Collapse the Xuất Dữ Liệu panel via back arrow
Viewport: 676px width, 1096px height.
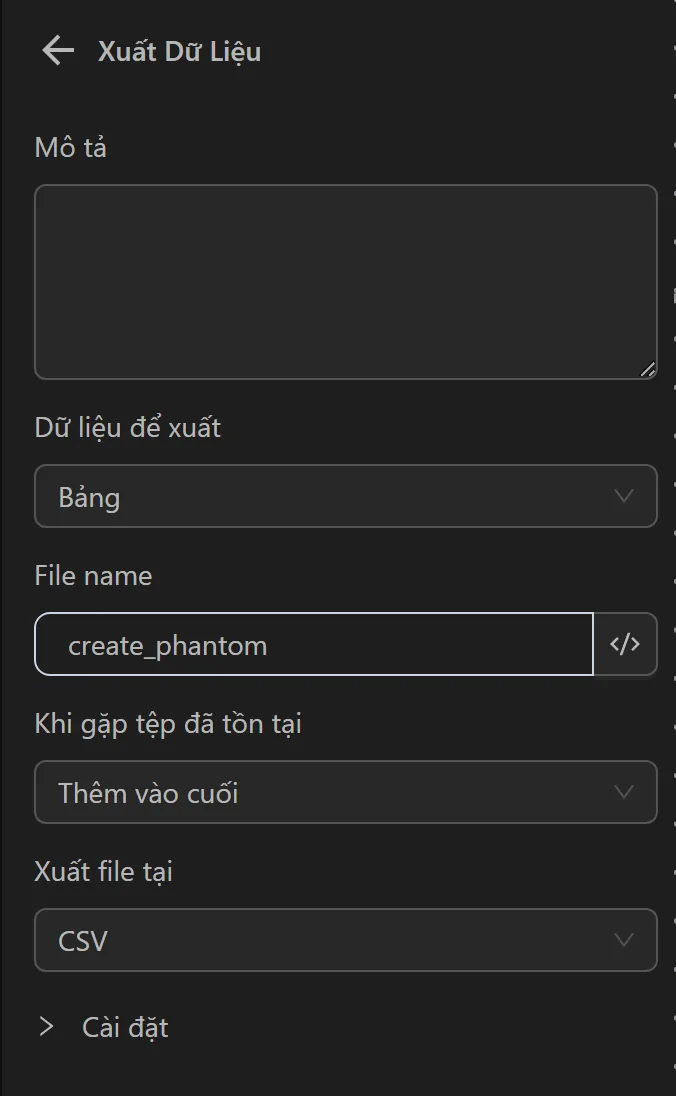click(x=57, y=51)
